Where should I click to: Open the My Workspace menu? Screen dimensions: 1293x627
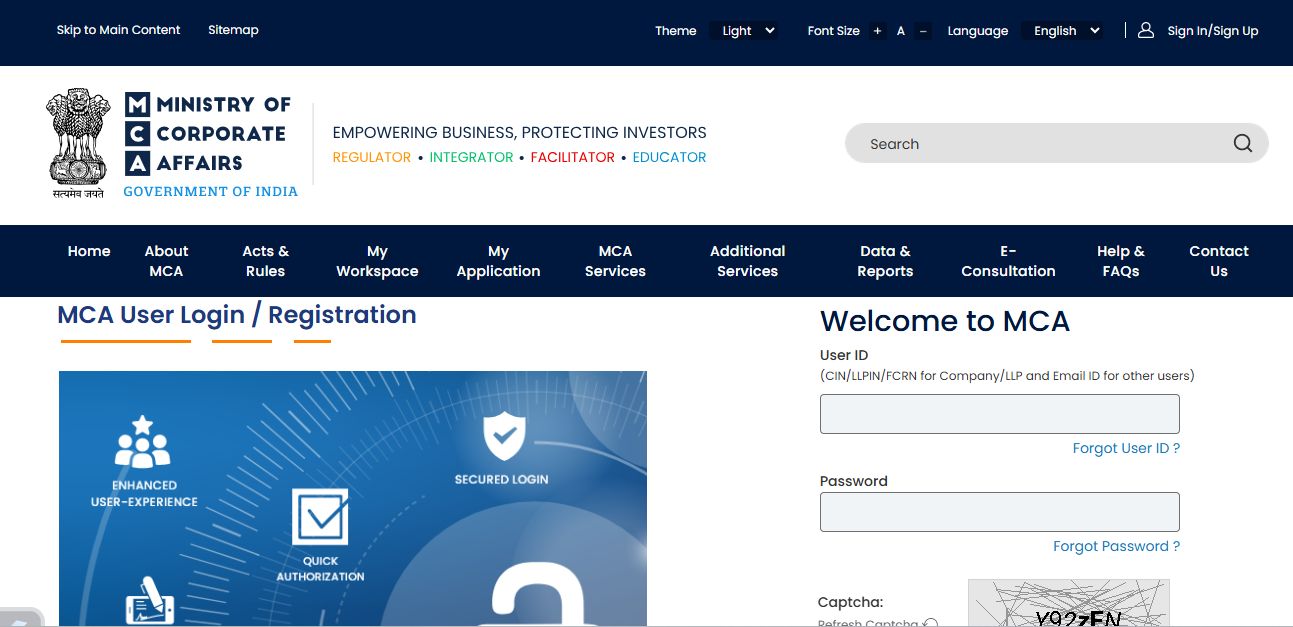tap(377, 261)
